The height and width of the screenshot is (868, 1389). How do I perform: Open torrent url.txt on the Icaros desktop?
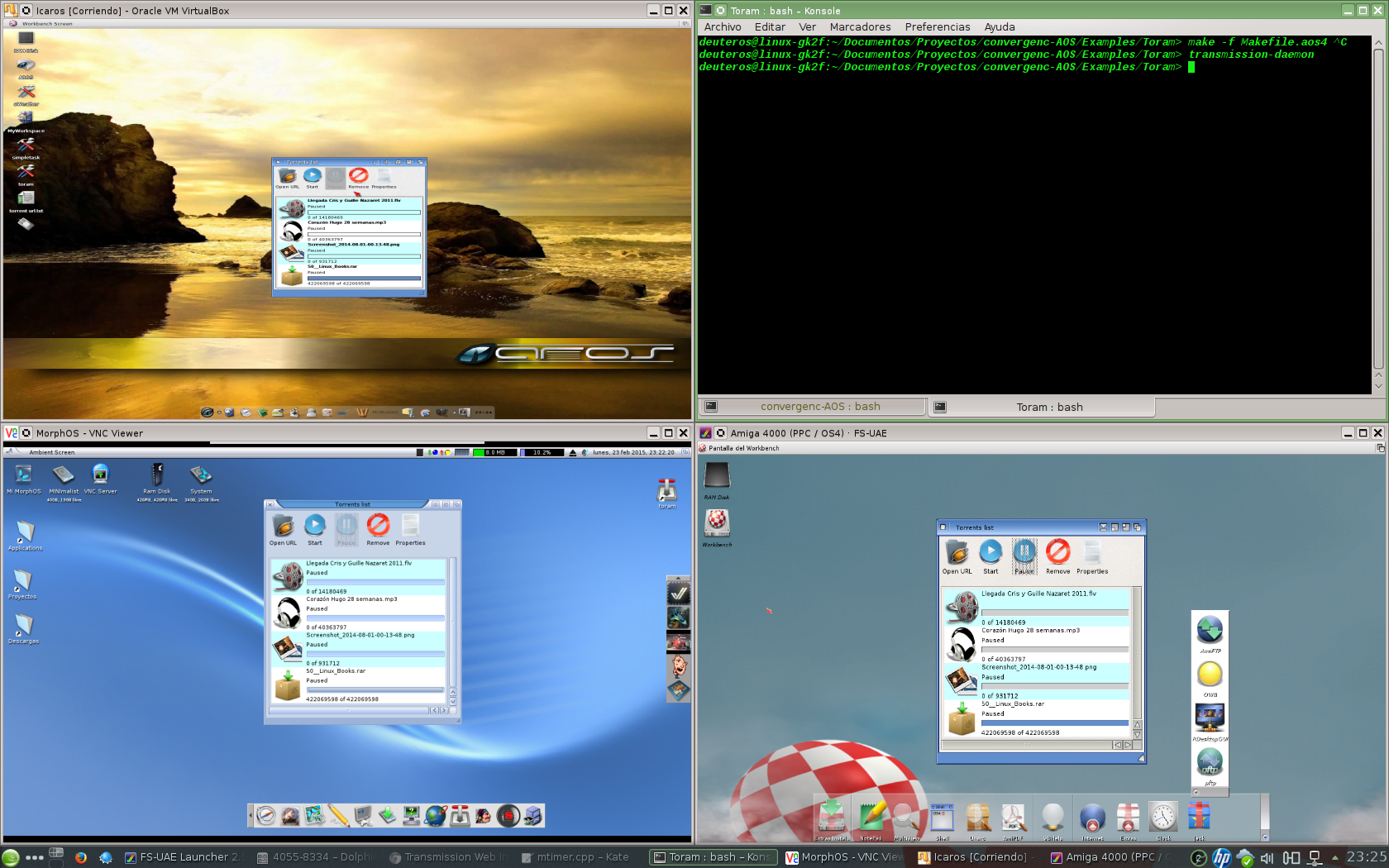click(x=26, y=201)
